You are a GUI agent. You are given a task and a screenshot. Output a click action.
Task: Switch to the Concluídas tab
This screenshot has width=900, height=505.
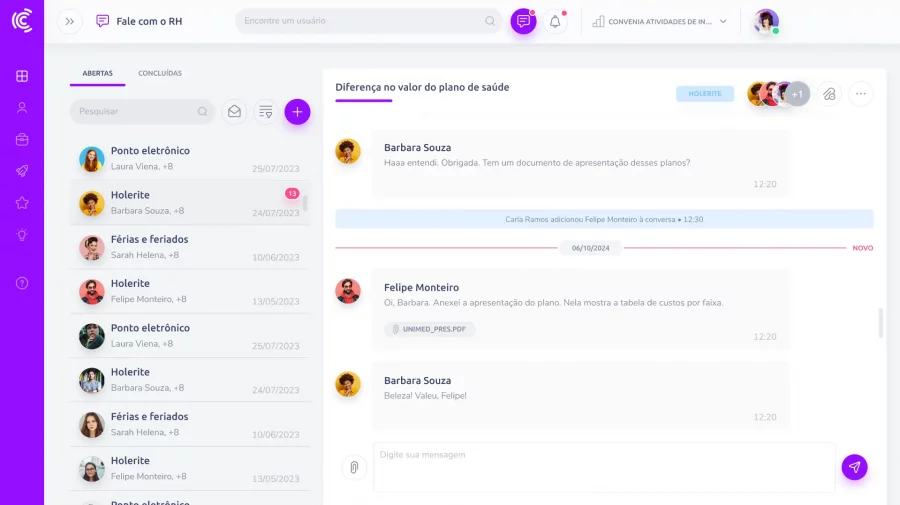160,73
